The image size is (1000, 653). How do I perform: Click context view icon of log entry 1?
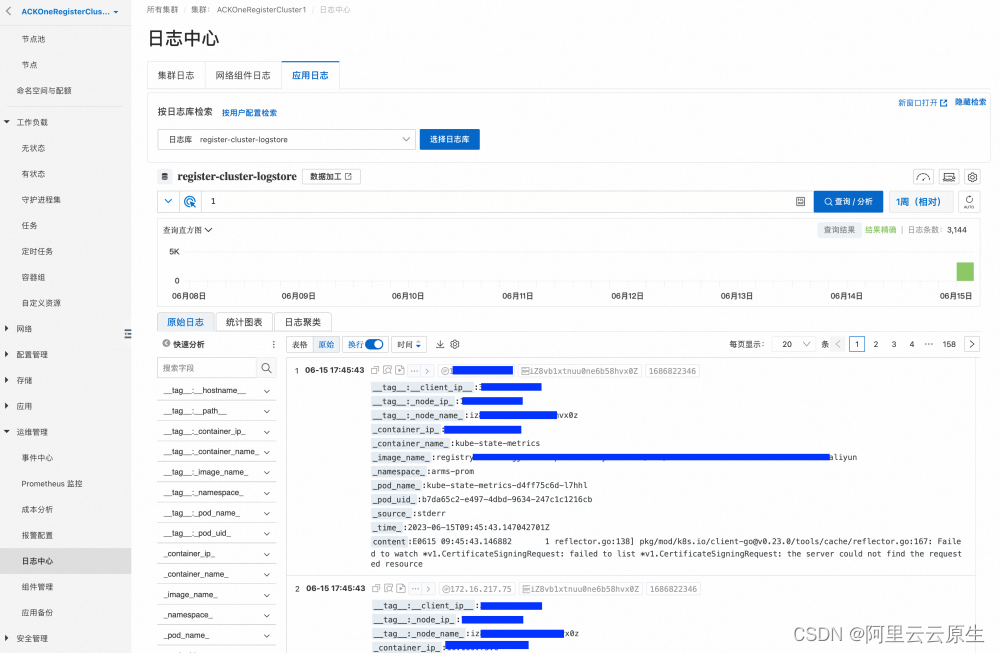pyautogui.click(x=387, y=371)
